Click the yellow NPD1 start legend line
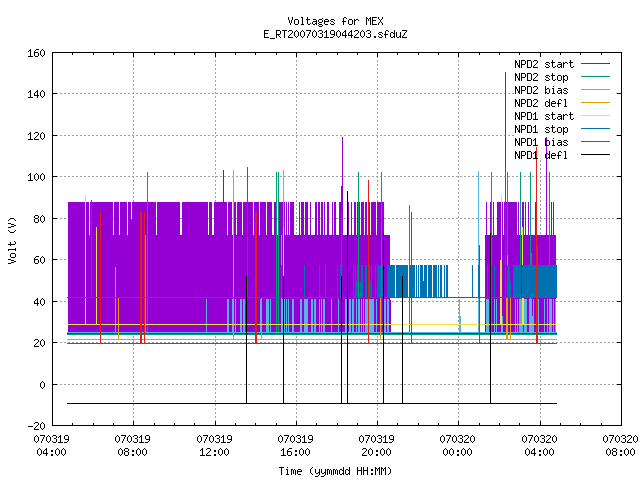The width and height of the screenshot is (640, 480). coord(595,116)
